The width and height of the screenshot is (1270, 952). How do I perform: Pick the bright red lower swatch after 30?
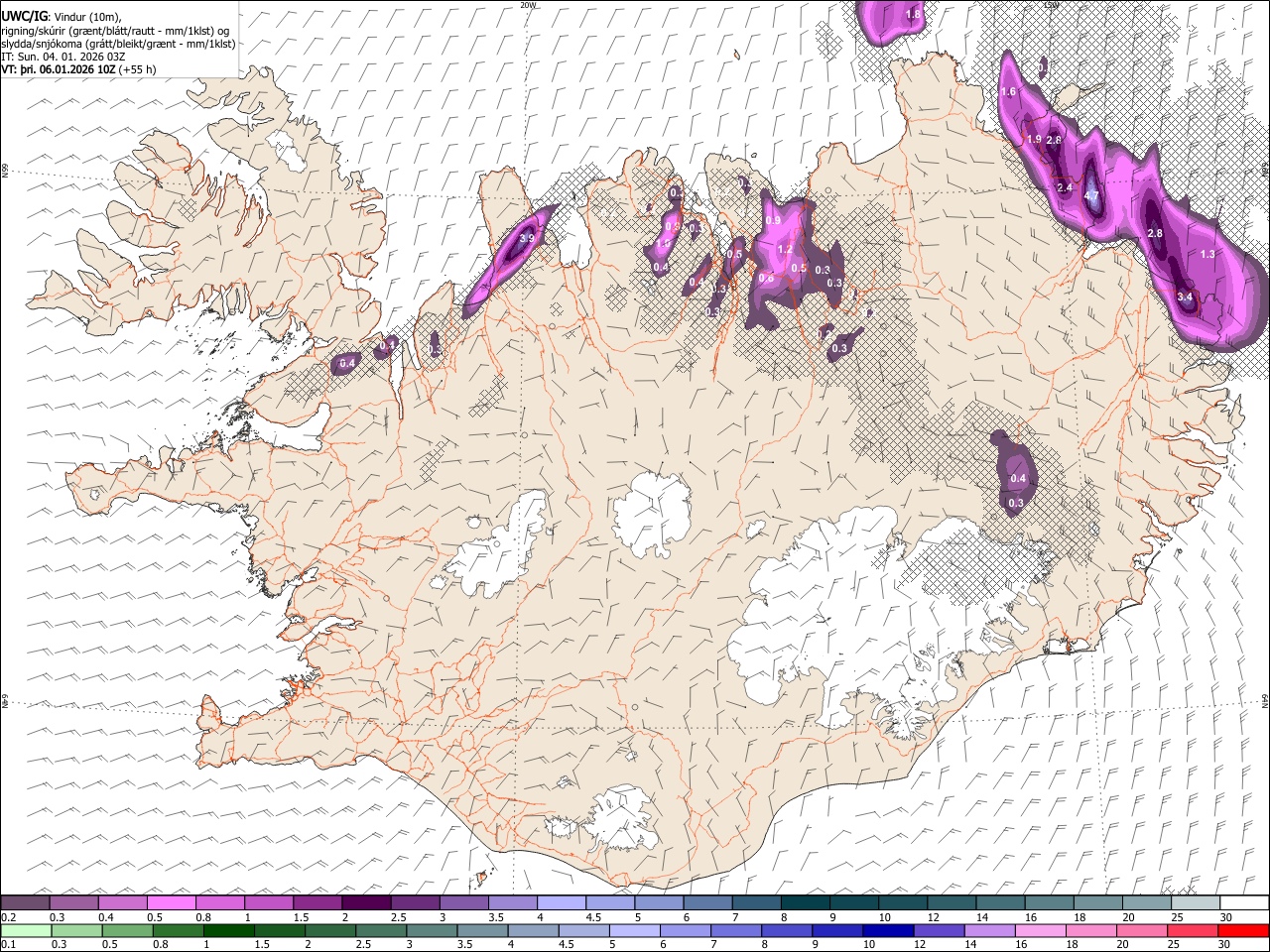pyautogui.click(x=1243, y=930)
